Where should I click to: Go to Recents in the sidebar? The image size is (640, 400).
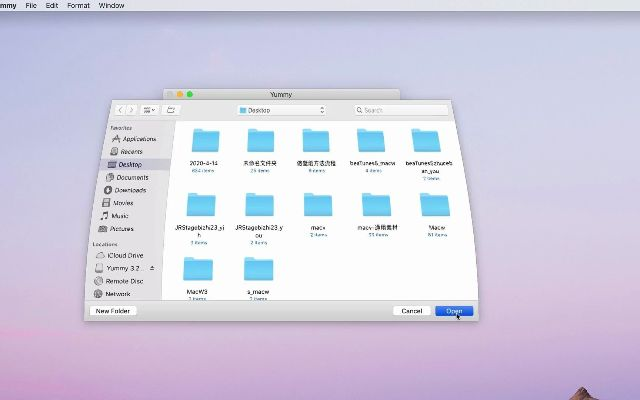pyautogui.click(x=131, y=151)
